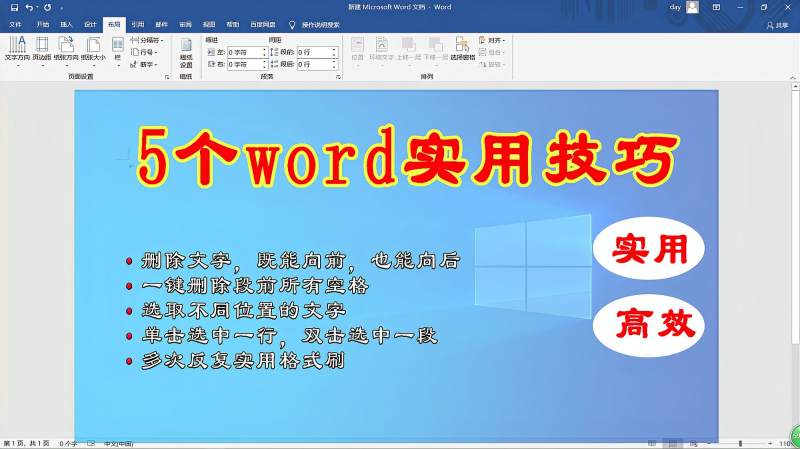
Task: Click the 0个字 word count indicator
Action: (x=68, y=444)
